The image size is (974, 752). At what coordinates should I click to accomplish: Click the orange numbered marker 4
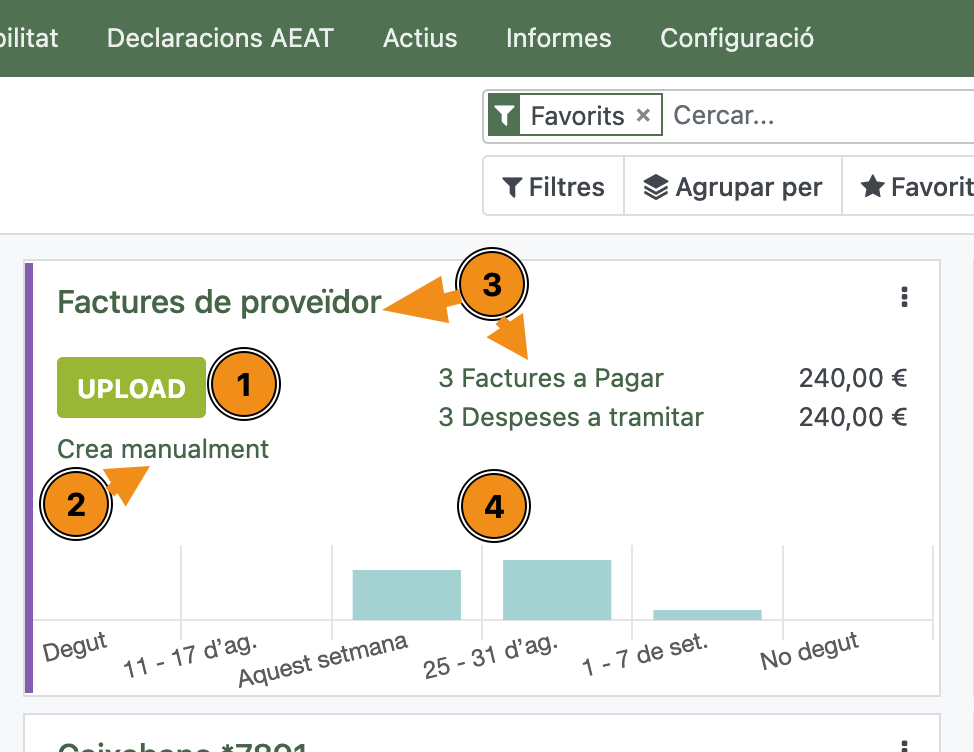(494, 507)
